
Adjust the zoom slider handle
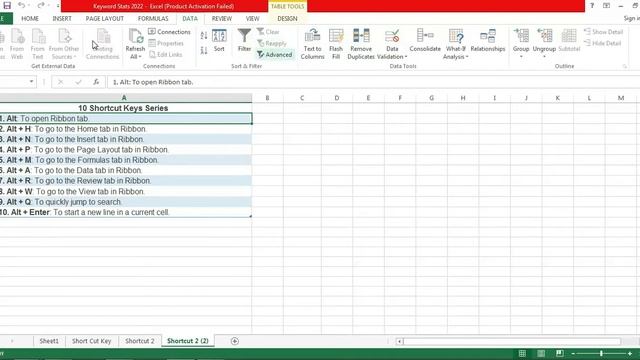[601, 353]
